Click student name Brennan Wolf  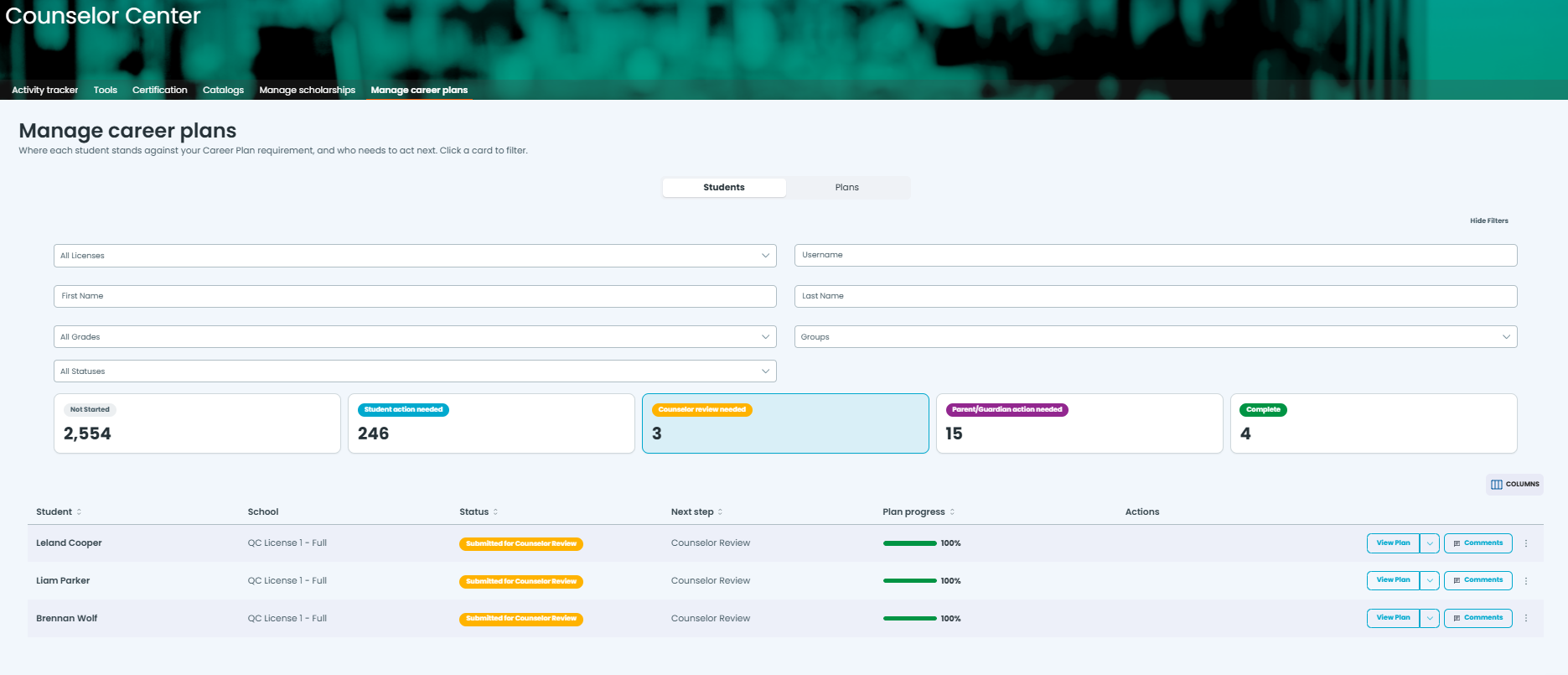(x=66, y=618)
